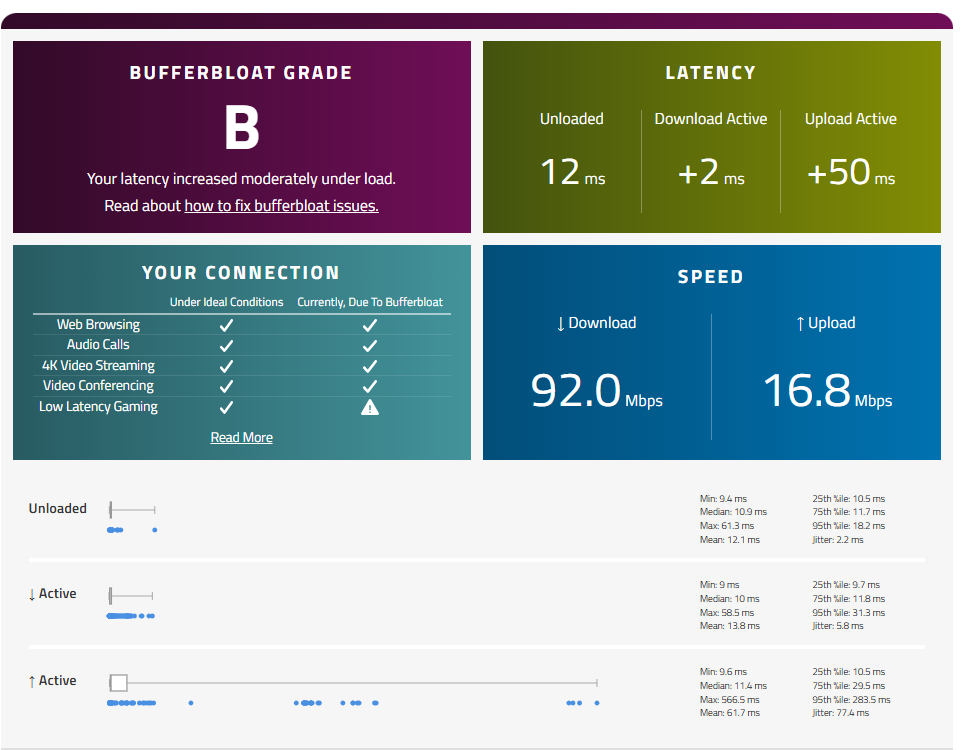
Task: Click the download Active box plot chart
Action: (x=131, y=596)
